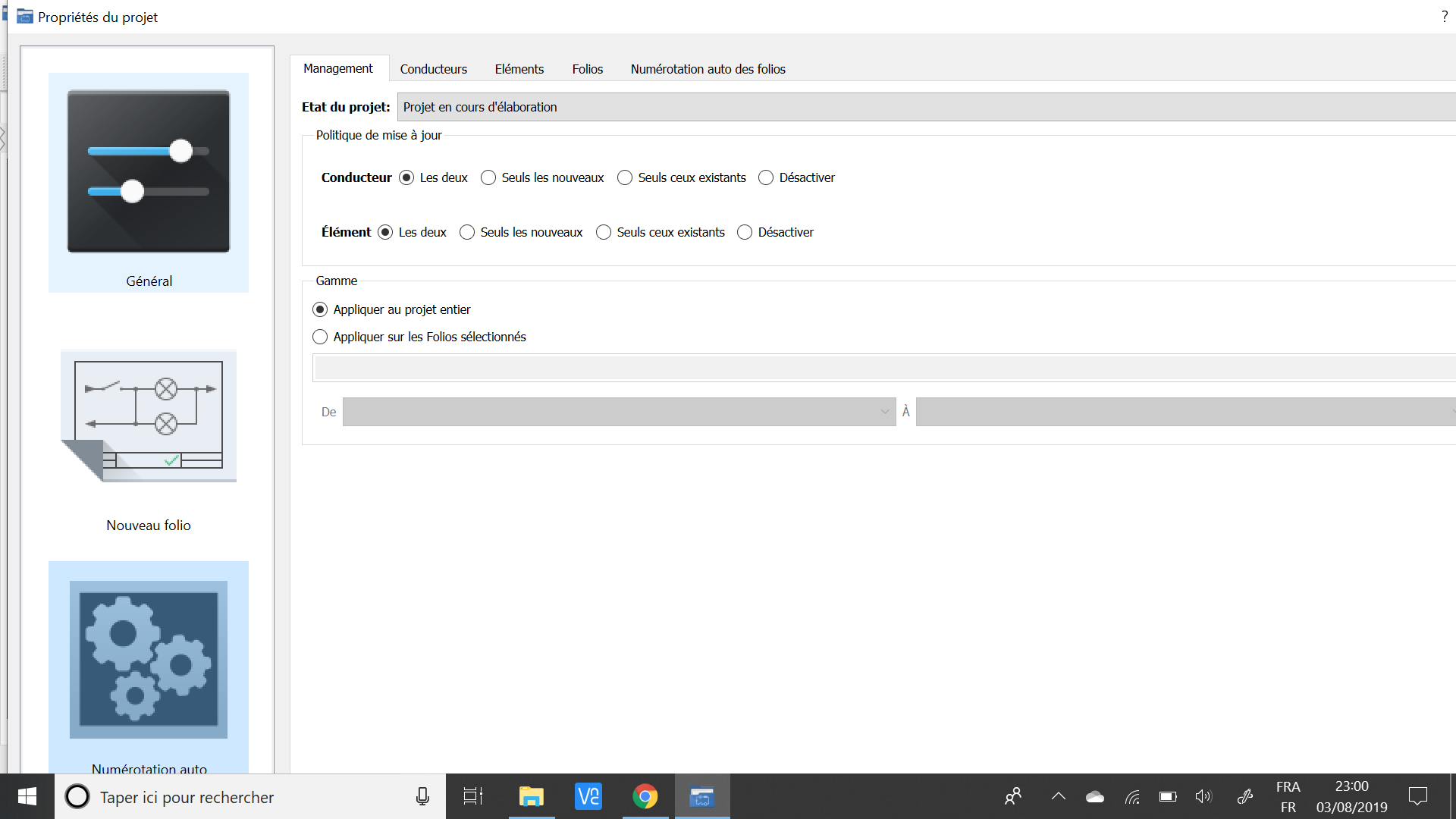
Task: Switch to the Conducteurs tab
Action: 433,69
